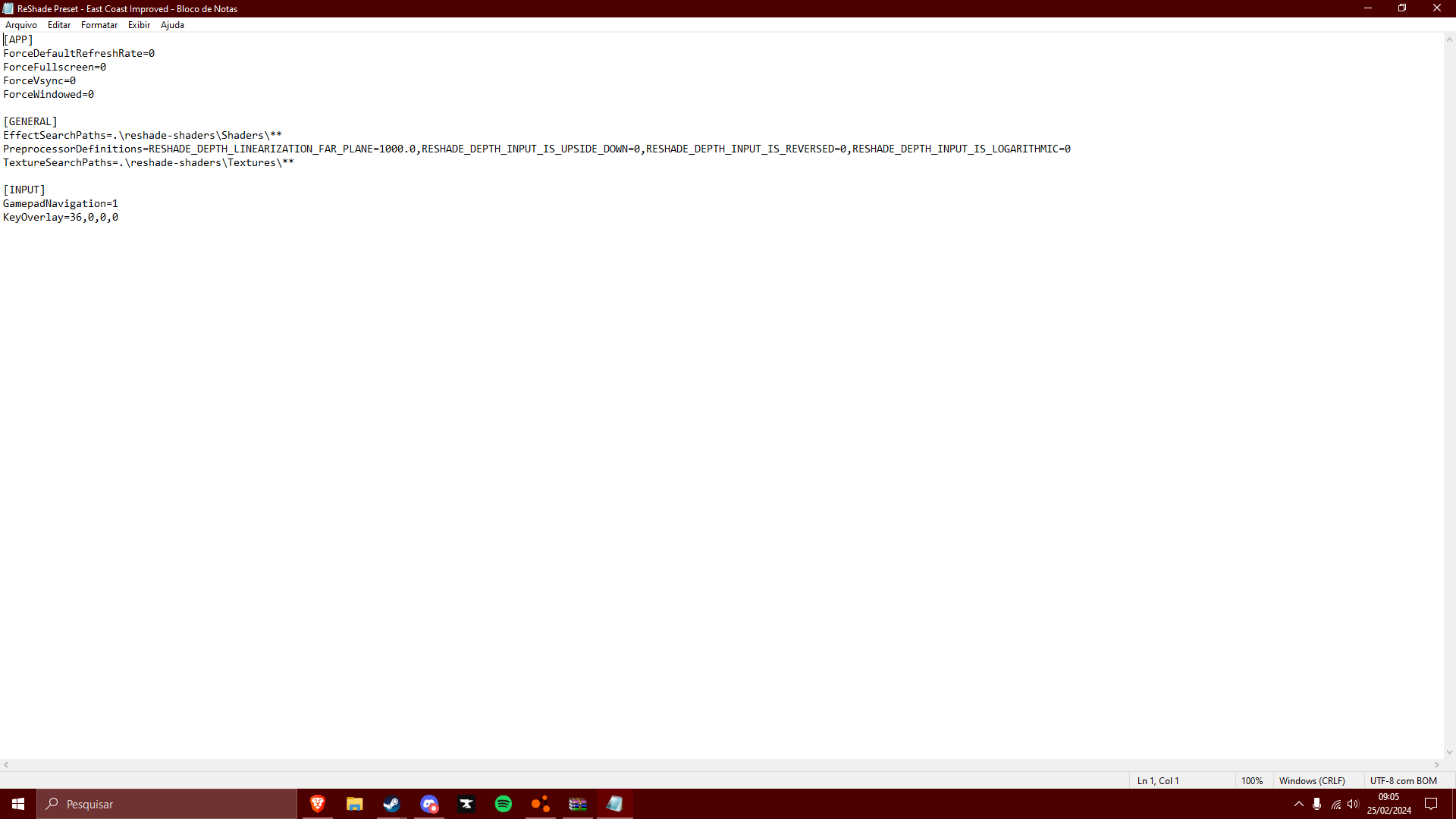Click the Pesquisar search box
1456x819 pixels.
point(167,804)
